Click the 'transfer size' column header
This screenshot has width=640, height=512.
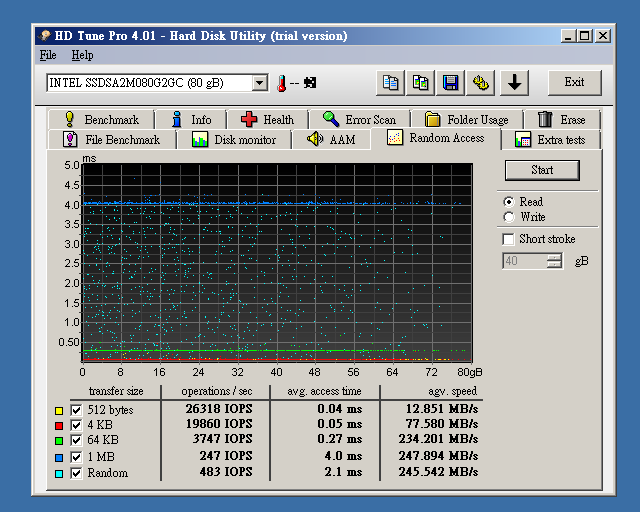[116, 391]
